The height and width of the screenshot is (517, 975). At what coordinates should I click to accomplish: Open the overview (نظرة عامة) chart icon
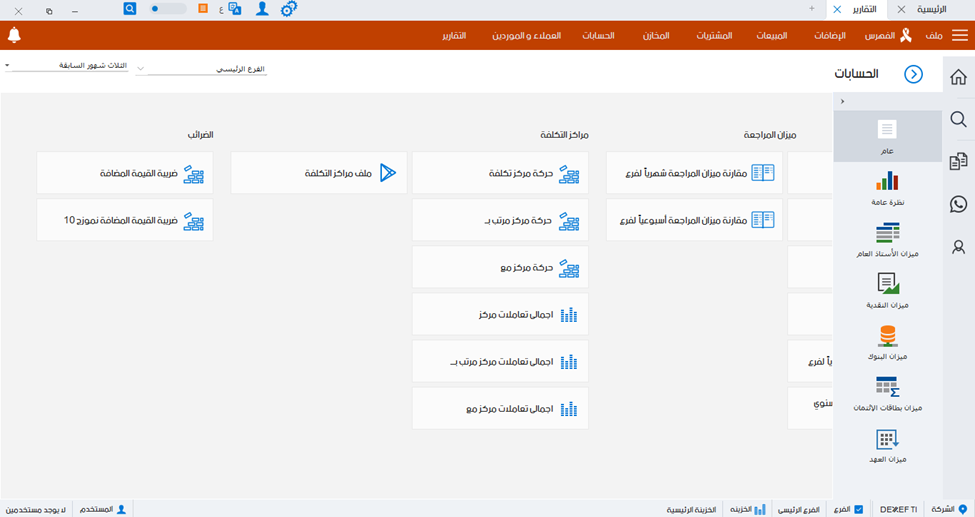[887, 182]
